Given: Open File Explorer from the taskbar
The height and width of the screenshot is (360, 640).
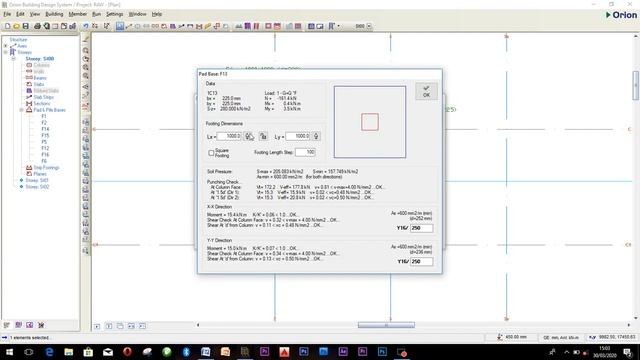Looking at the screenshot, I should tap(69, 352).
